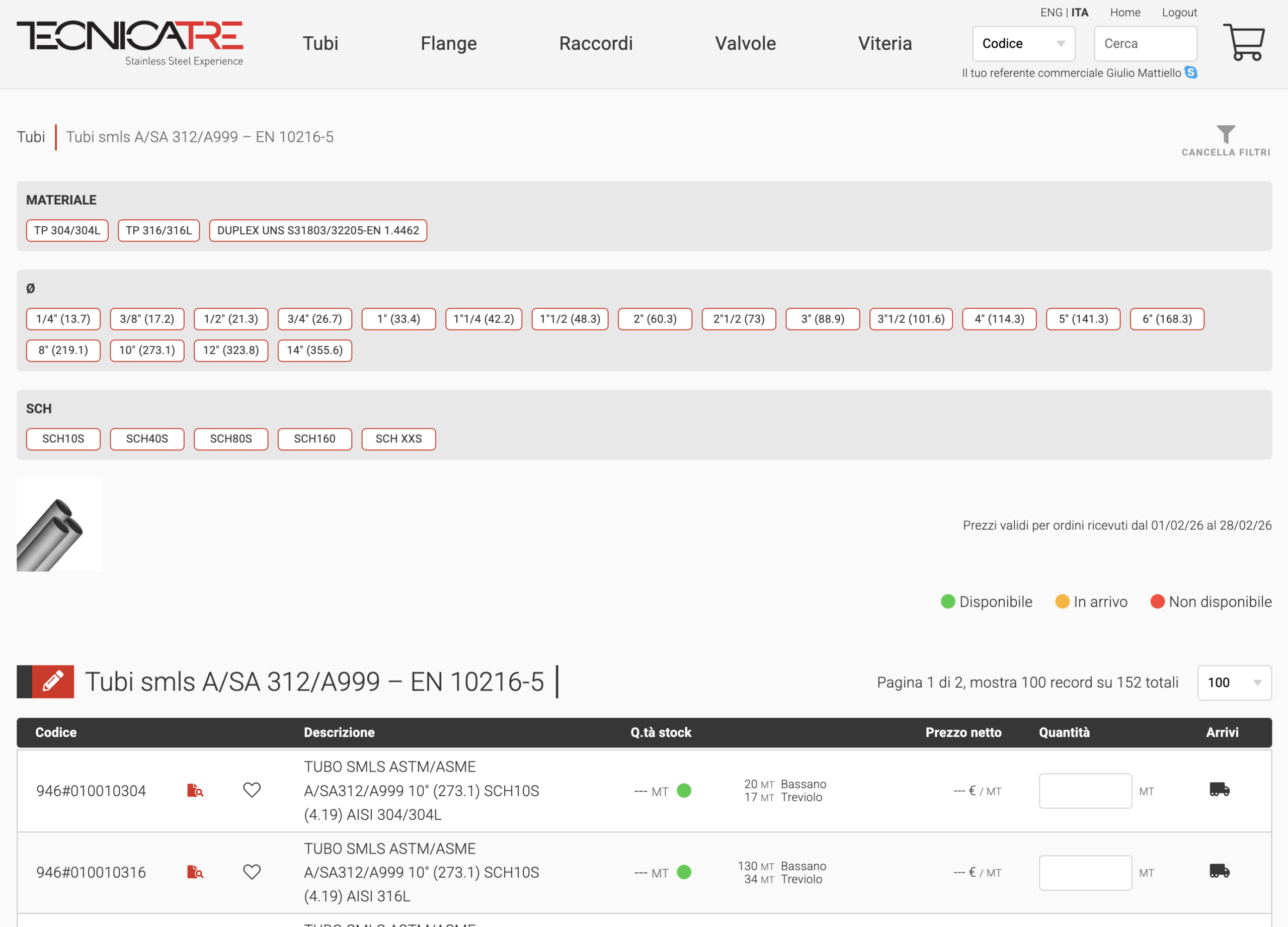Viewport: 1288px width, 927px height.
Task: Click quantity input field for 946#010010304
Action: click(x=1085, y=791)
